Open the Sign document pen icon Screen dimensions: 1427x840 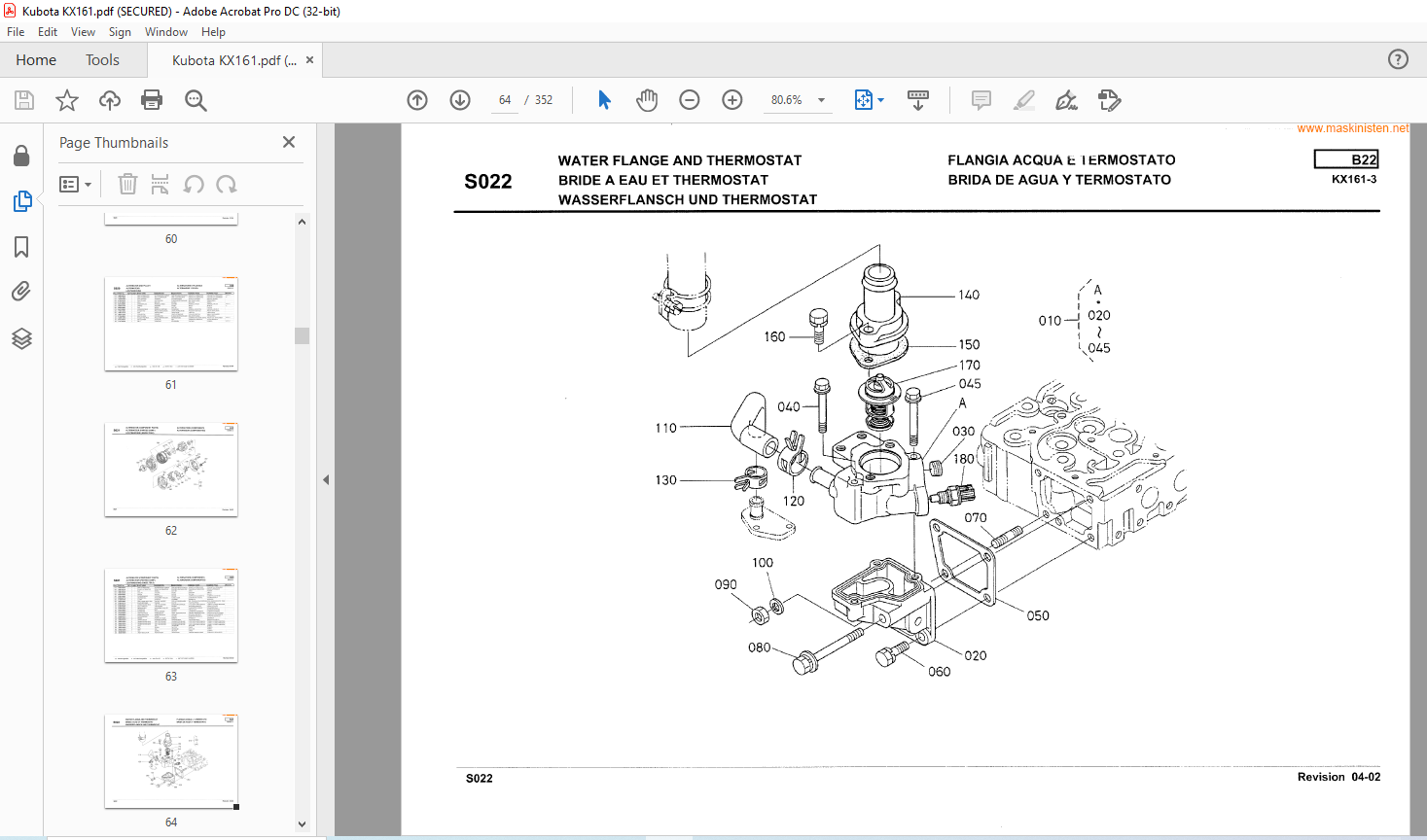click(1067, 100)
